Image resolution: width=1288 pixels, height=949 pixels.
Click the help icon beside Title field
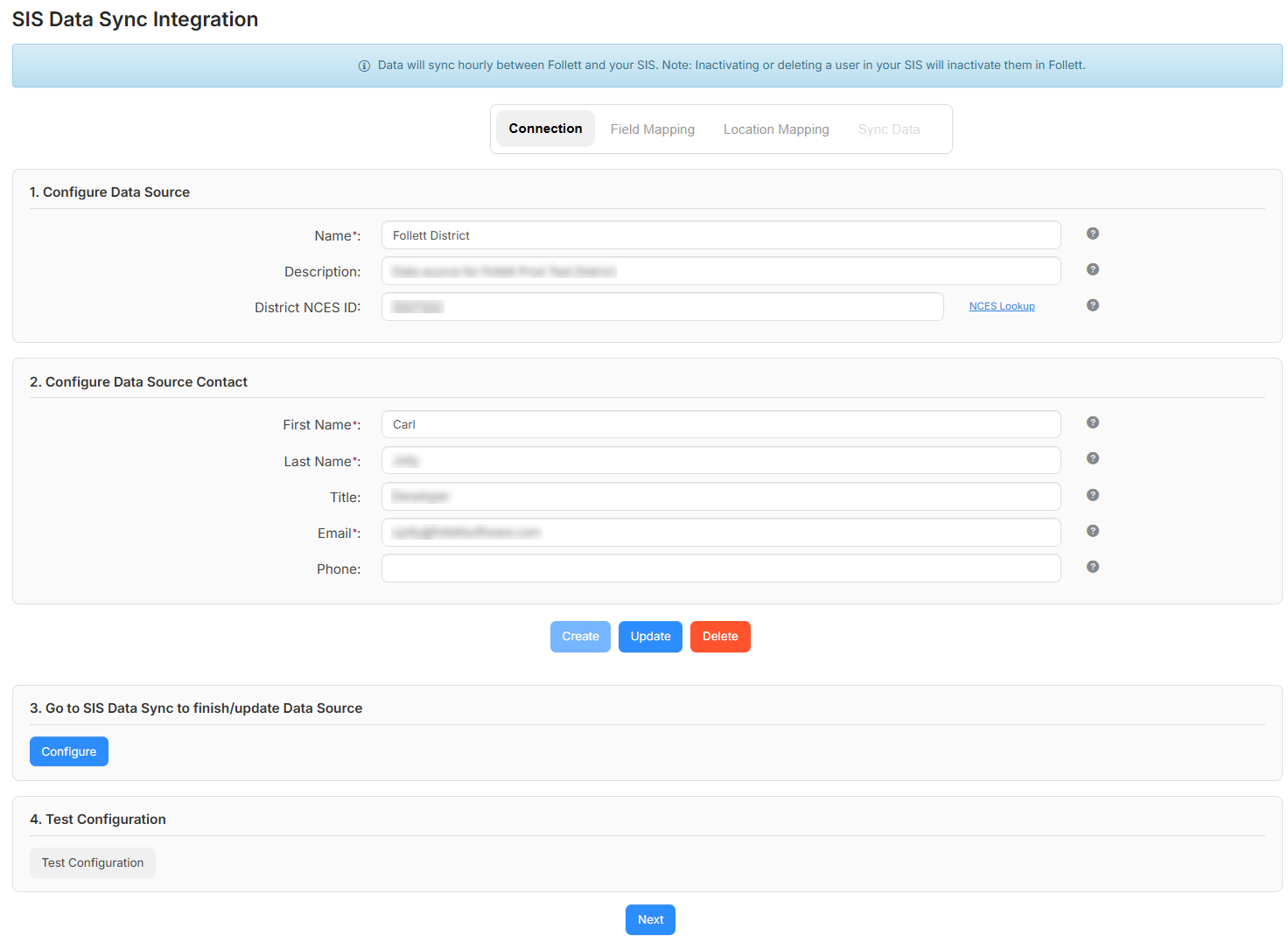pos(1093,495)
